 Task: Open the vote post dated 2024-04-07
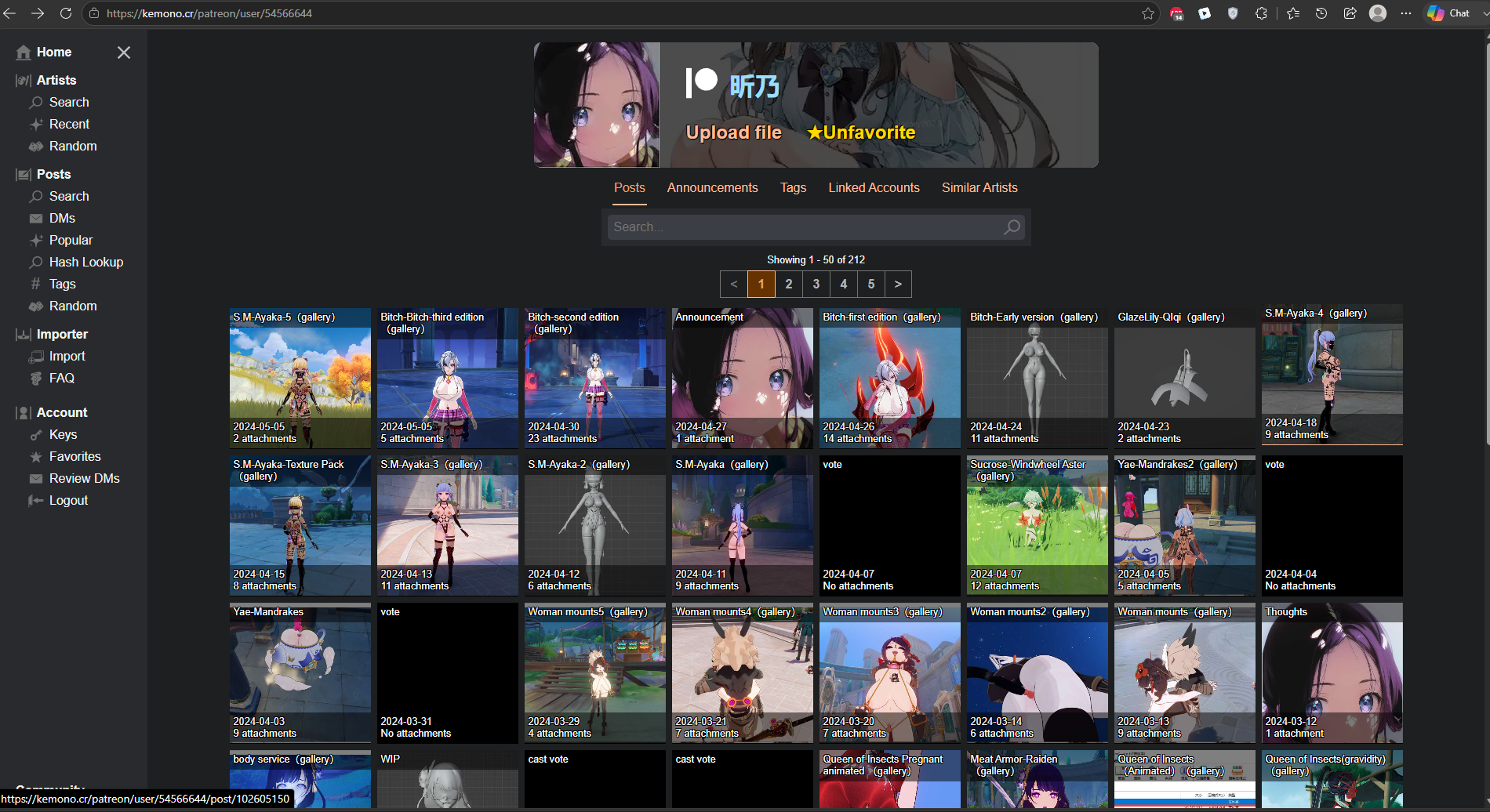click(x=890, y=525)
